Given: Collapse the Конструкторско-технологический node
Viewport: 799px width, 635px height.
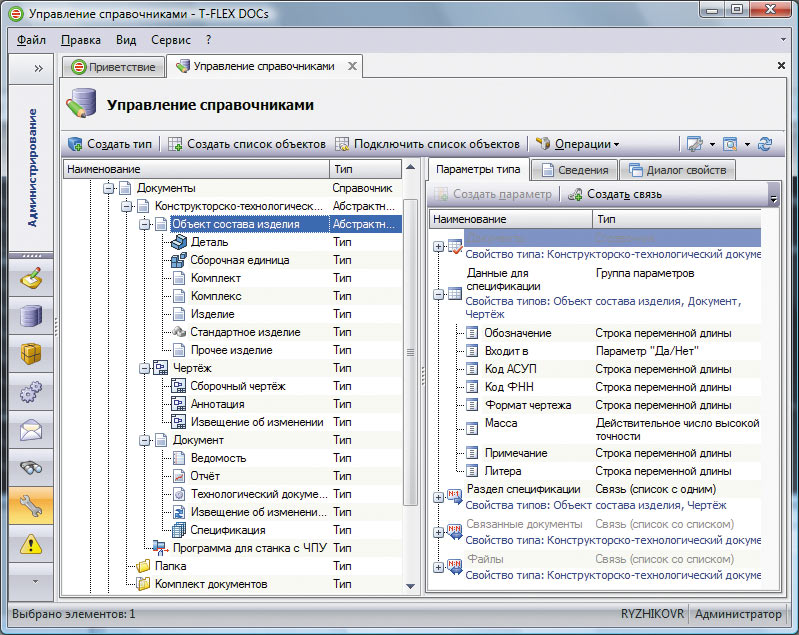Looking at the screenshot, I should [x=126, y=206].
